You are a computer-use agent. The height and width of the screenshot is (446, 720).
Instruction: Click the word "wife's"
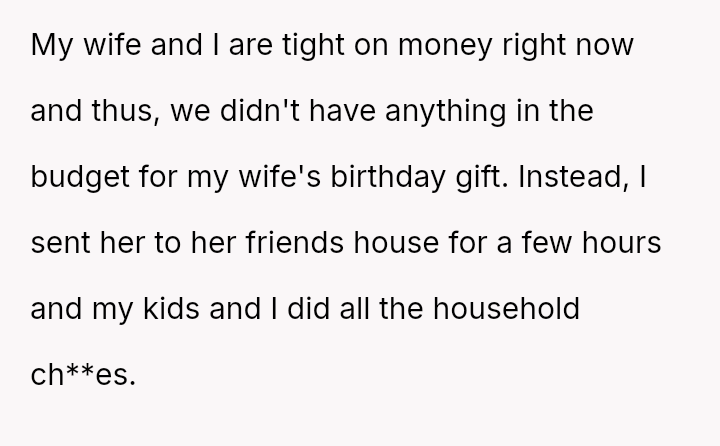pos(298,178)
